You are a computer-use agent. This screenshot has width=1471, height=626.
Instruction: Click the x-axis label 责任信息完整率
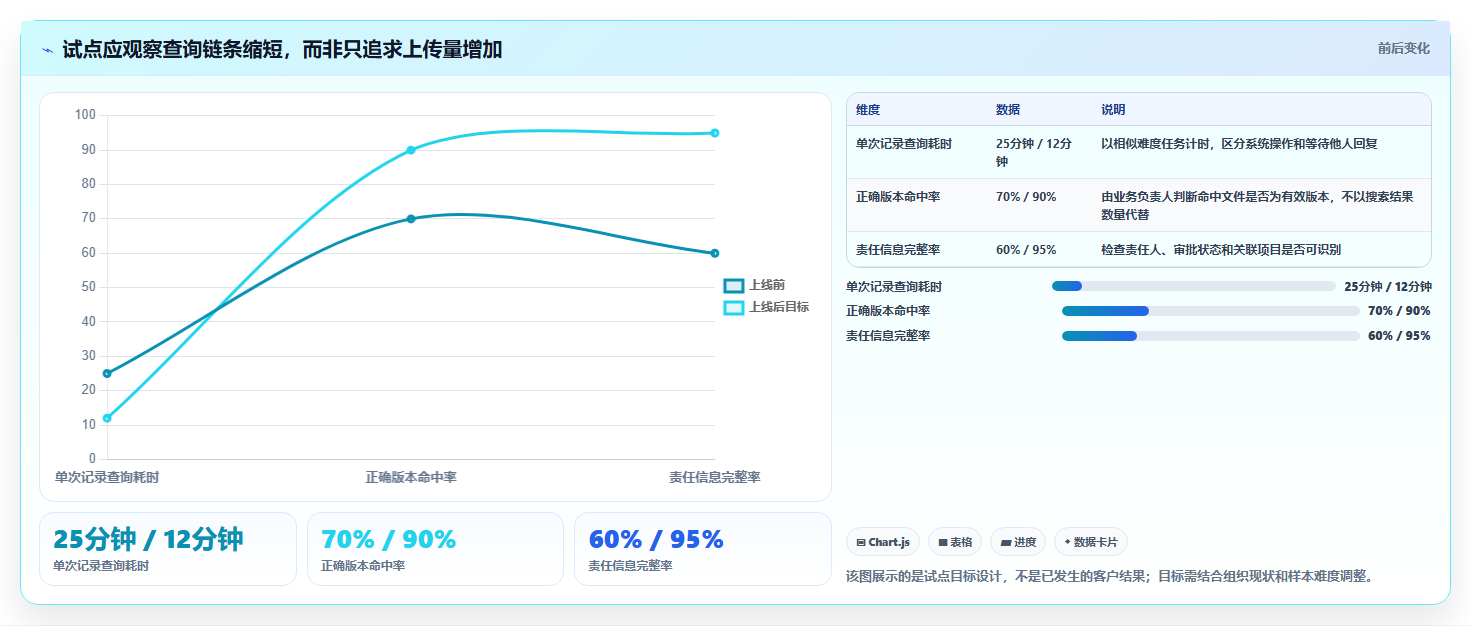pyautogui.click(x=715, y=478)
